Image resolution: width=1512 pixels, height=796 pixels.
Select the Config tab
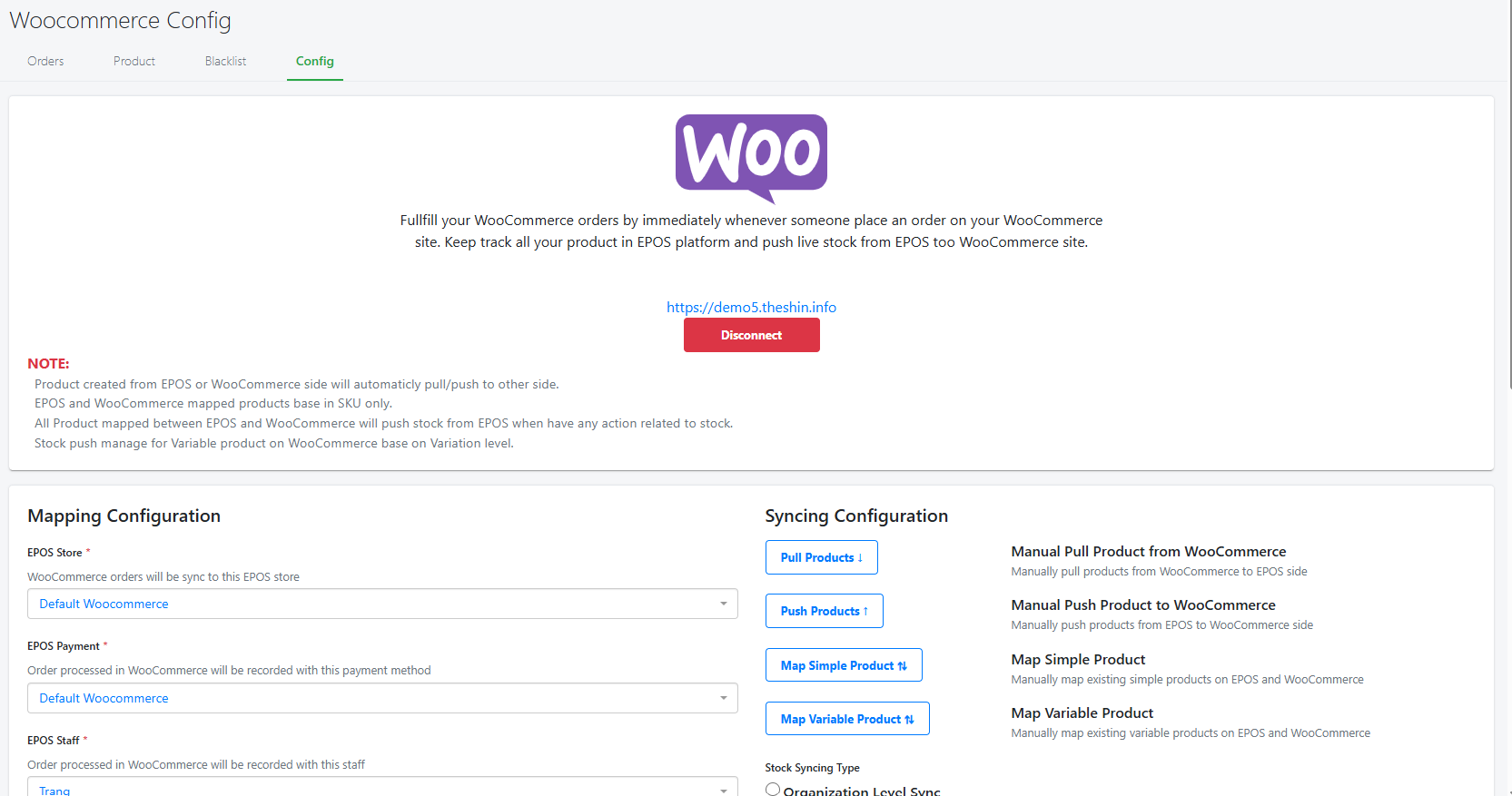tap(315, 61)
